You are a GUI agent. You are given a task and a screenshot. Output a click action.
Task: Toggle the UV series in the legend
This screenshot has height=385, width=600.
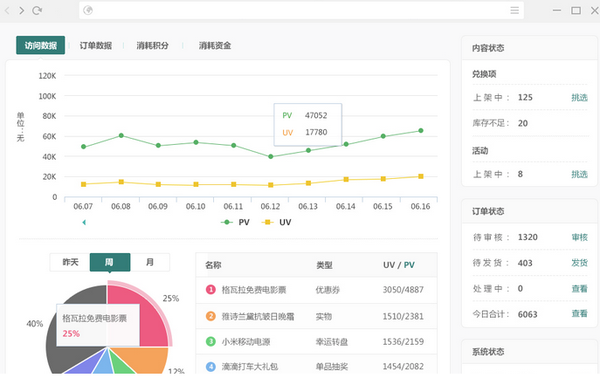point(276,222)
